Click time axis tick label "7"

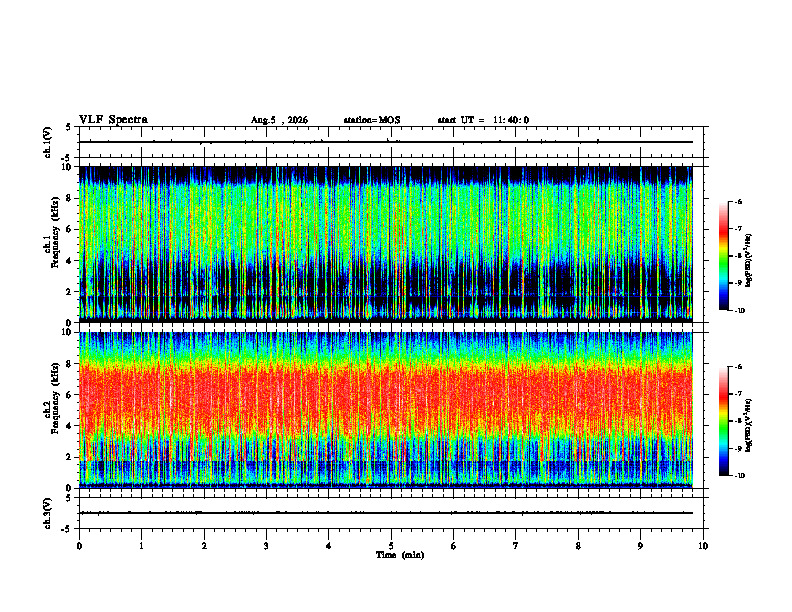click(x=516, y=546)
